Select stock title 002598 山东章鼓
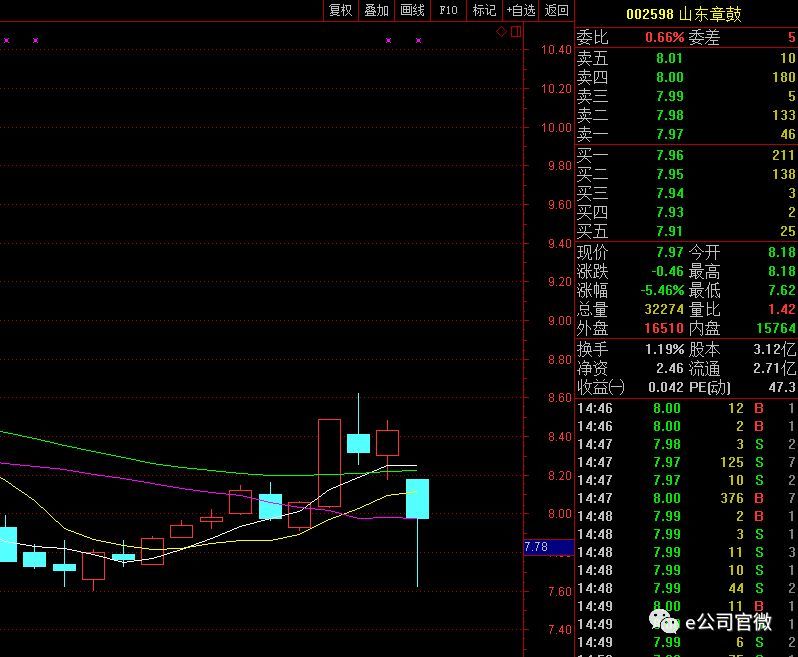798x657 pixels. coord(683,14)
